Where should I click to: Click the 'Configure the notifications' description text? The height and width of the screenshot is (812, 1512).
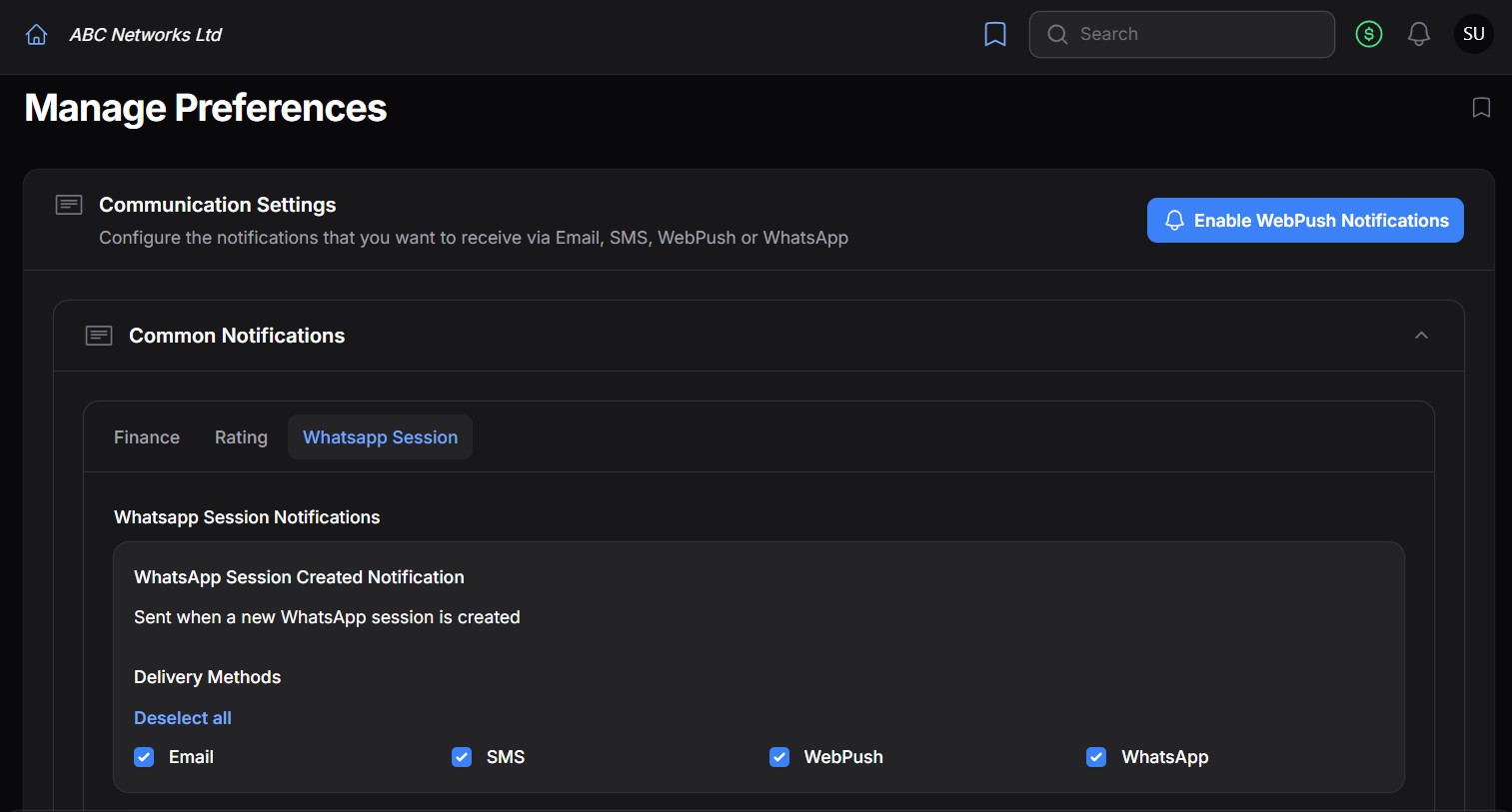pyautogui.click(x=474, y=238)
